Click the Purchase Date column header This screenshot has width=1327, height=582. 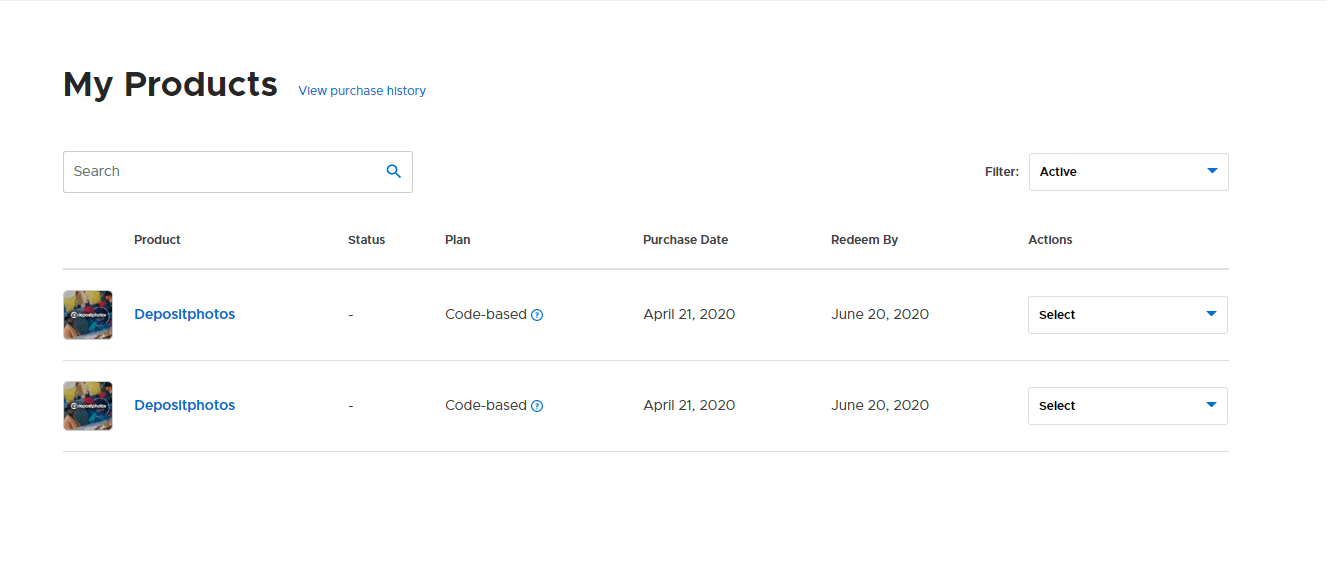[x=685, y=240]
